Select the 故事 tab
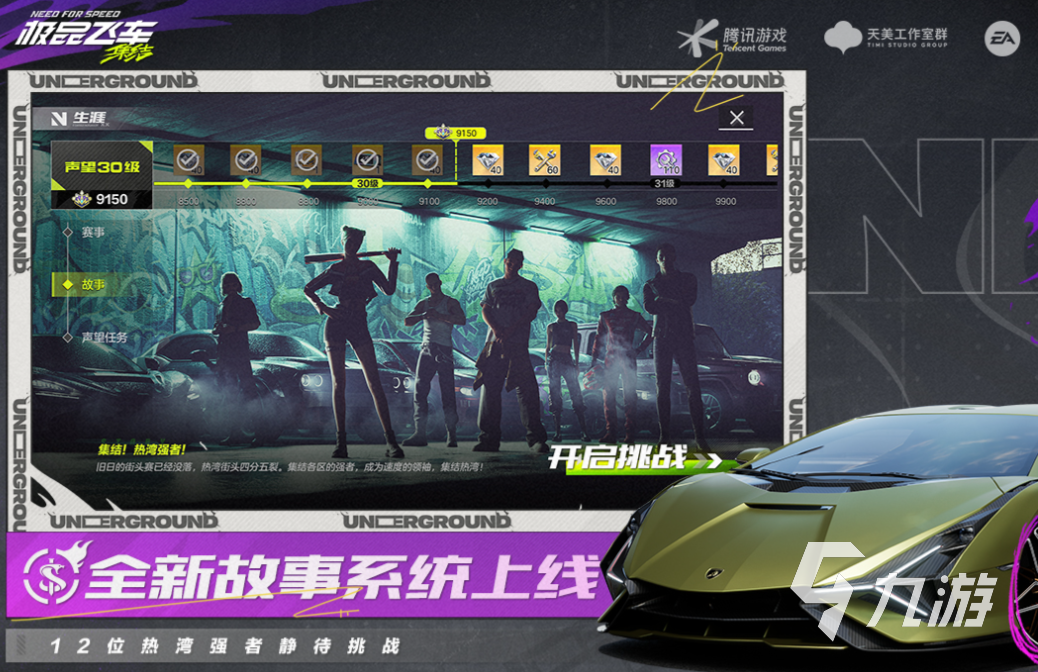 (x=92, y=285)
